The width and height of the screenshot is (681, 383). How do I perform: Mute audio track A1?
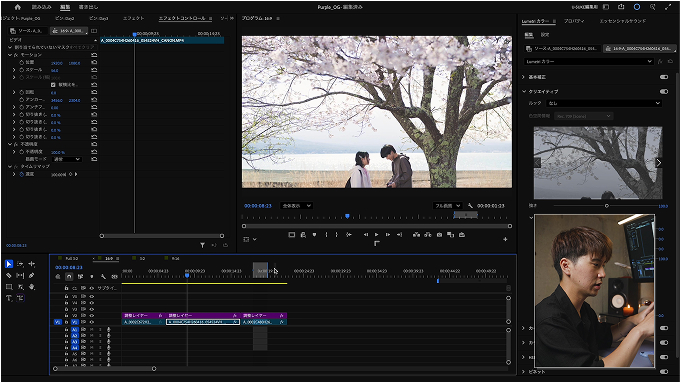[x=92, y=330]
